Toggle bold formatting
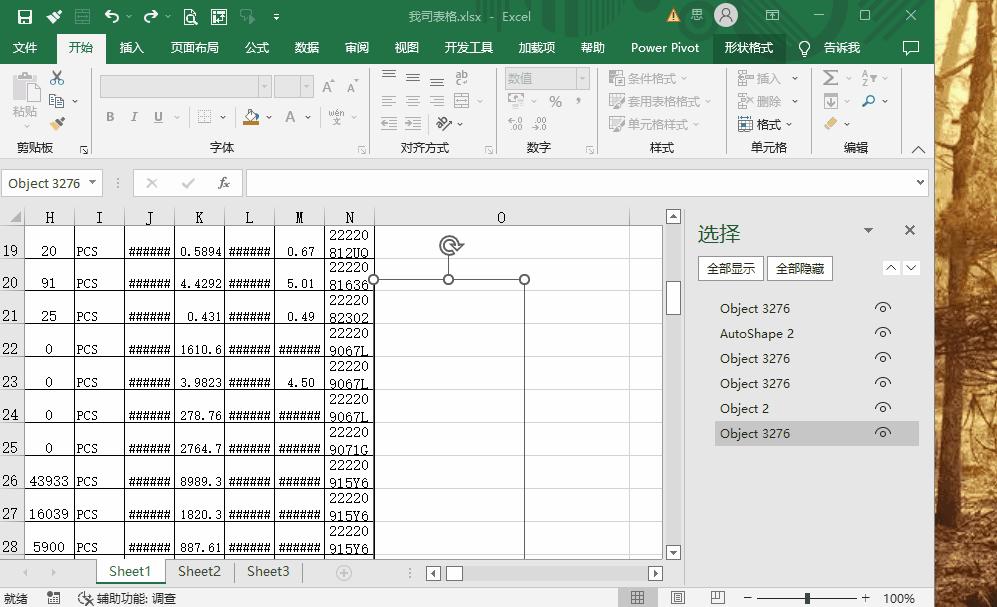The height and width of the screenshot is (607, 997). click(x=110, y=117)
